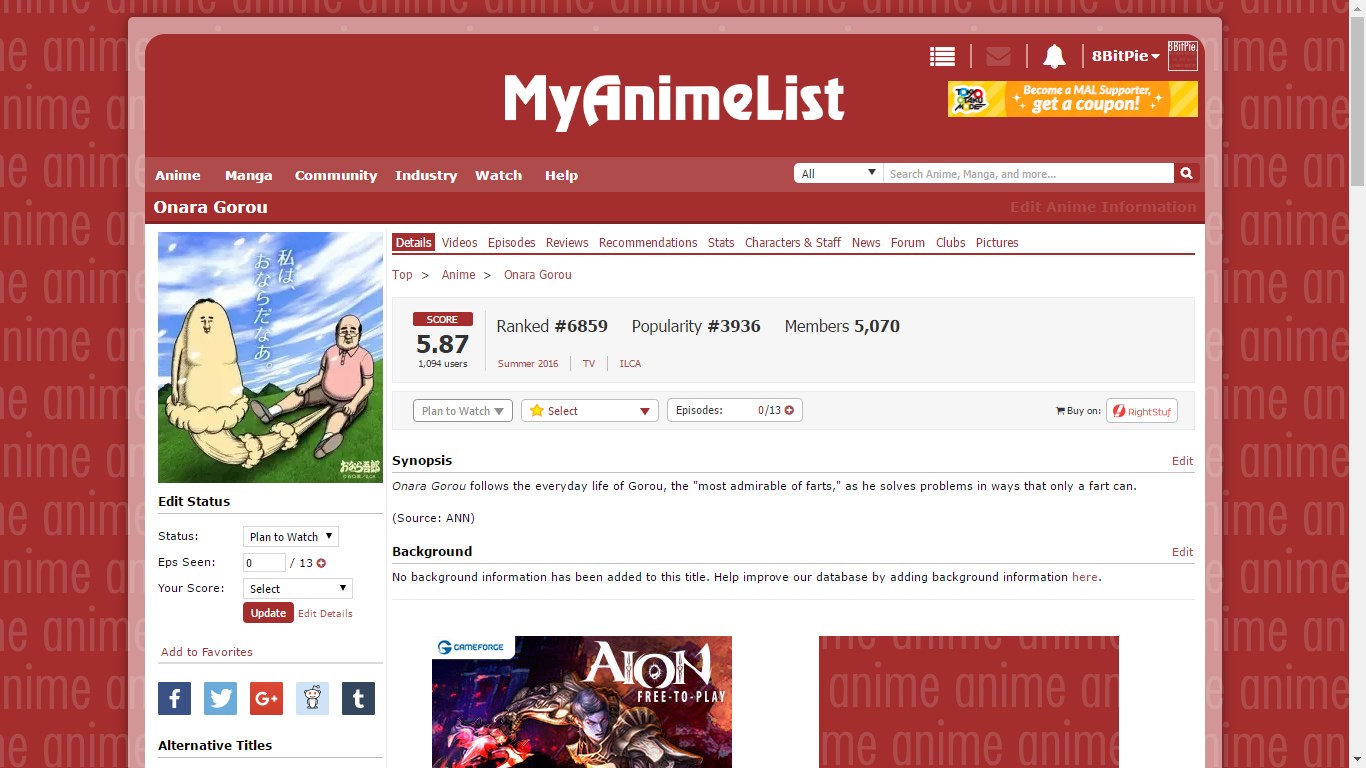Viewport: 1366px width, 768px height.
Task: Share the anime on Twitter
Action: coord(220,698)
